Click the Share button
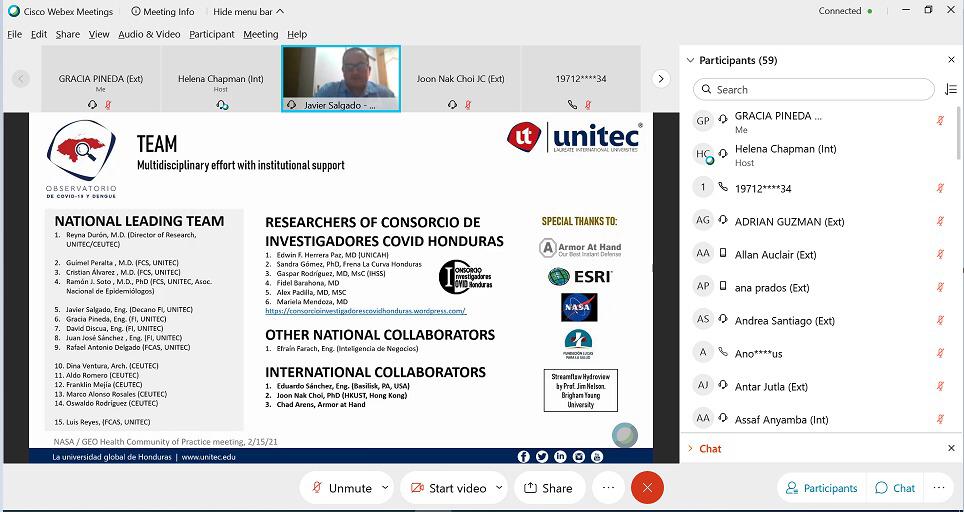The height and width of the screenshot is (512, 964). [548, 488]
